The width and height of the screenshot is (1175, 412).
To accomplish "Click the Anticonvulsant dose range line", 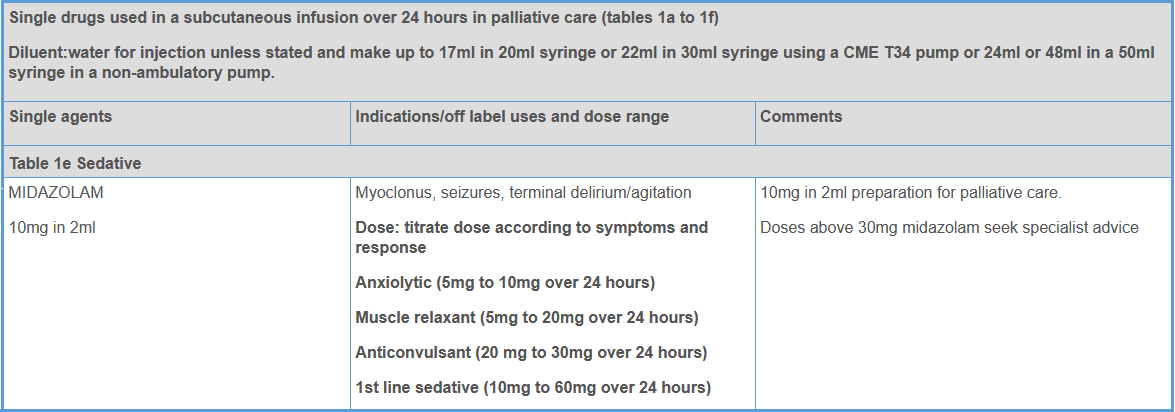I will pos(531,353).
